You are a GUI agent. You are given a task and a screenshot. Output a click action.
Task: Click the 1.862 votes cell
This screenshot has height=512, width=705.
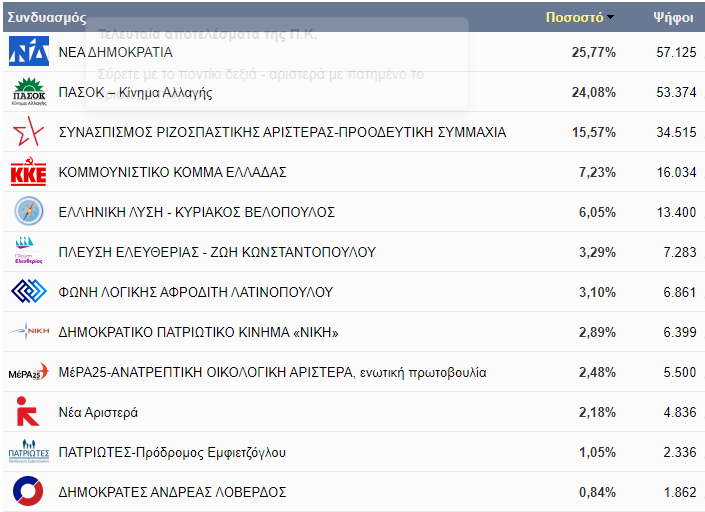[680, 493]
